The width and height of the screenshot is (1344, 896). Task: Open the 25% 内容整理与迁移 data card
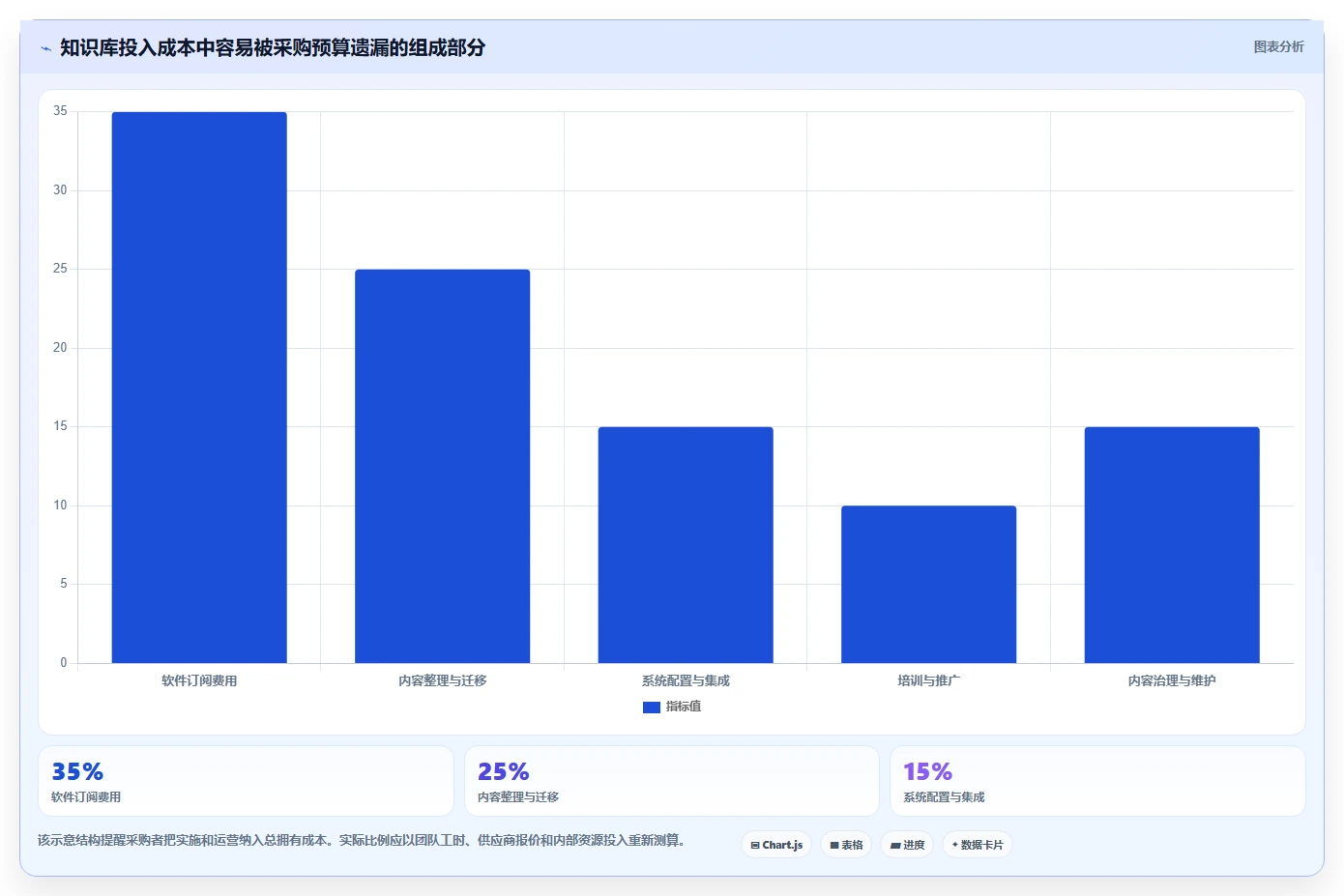point(672,781)
